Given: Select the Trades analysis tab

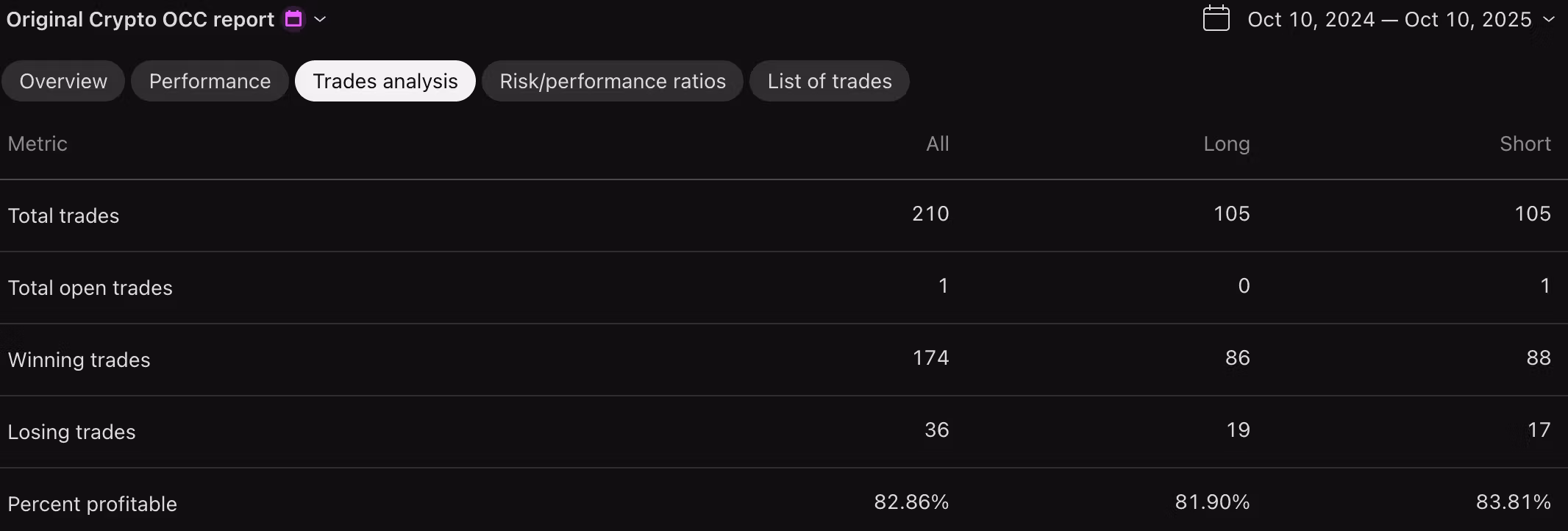Looking at the screenshot, I should click(x=385, y=81).
